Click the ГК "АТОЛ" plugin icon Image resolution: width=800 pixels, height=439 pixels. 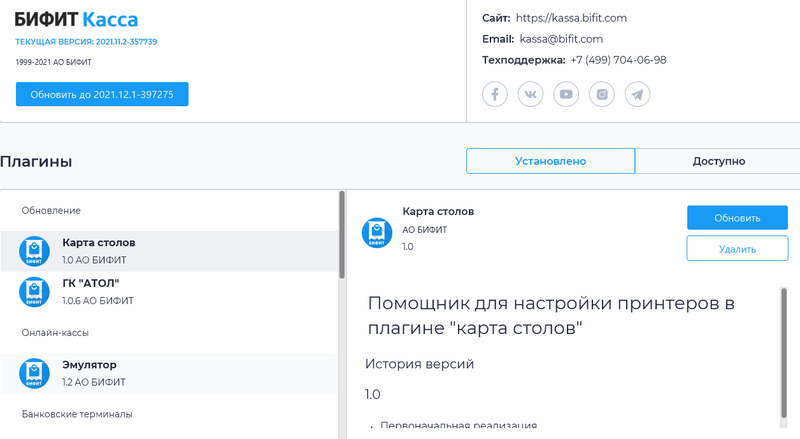click(x=34, y=292)
